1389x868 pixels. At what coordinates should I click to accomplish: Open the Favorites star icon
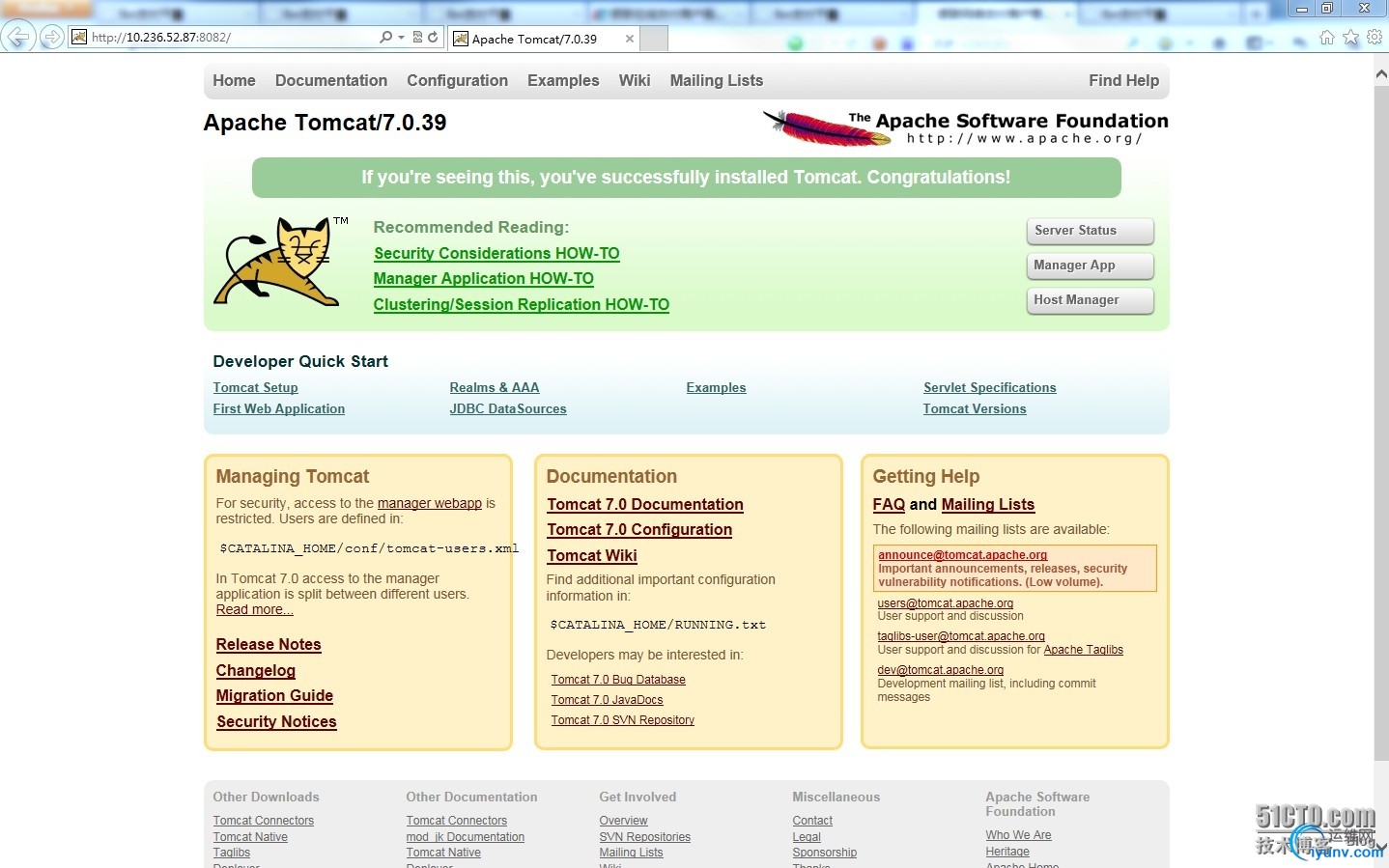(1350, 37)
